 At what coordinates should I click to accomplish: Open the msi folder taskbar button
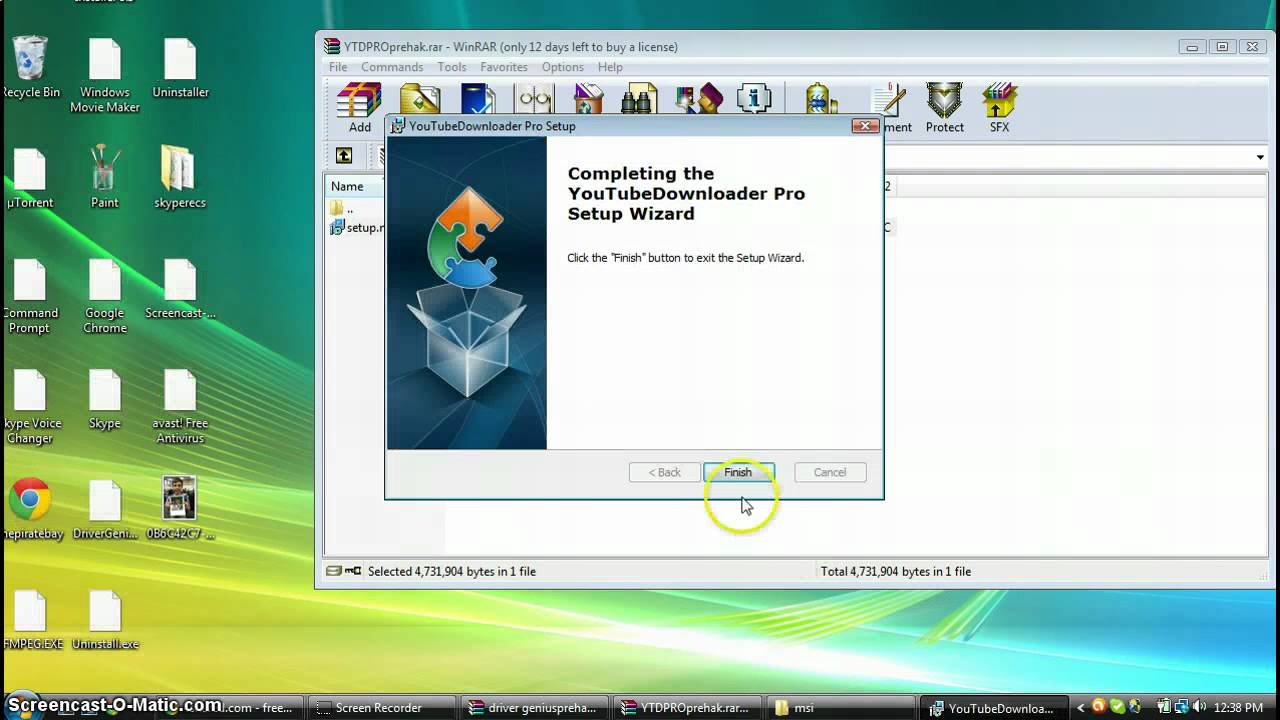pos(839,708)
